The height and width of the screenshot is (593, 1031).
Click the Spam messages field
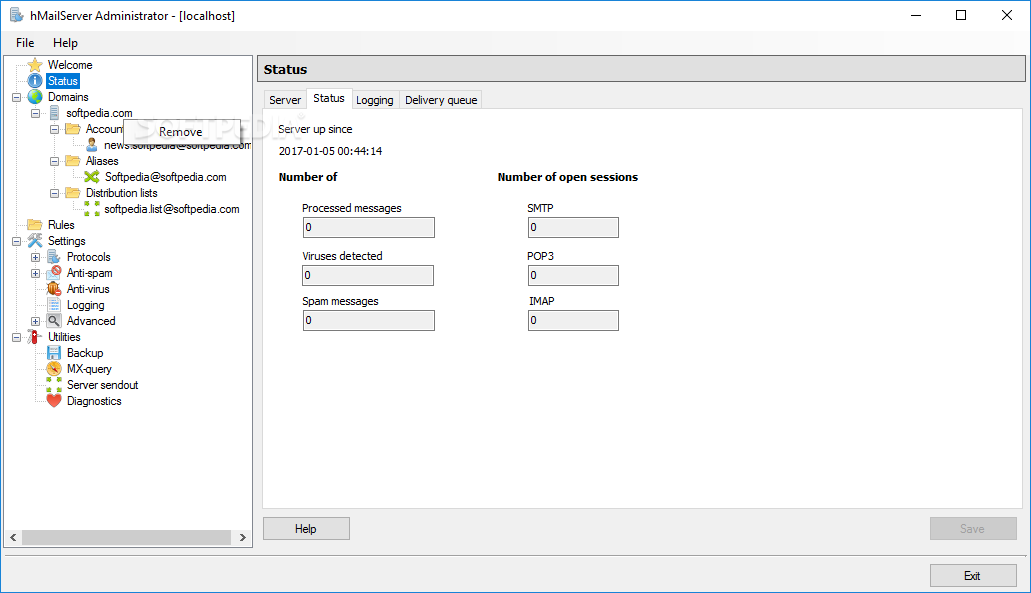(368, 320)
